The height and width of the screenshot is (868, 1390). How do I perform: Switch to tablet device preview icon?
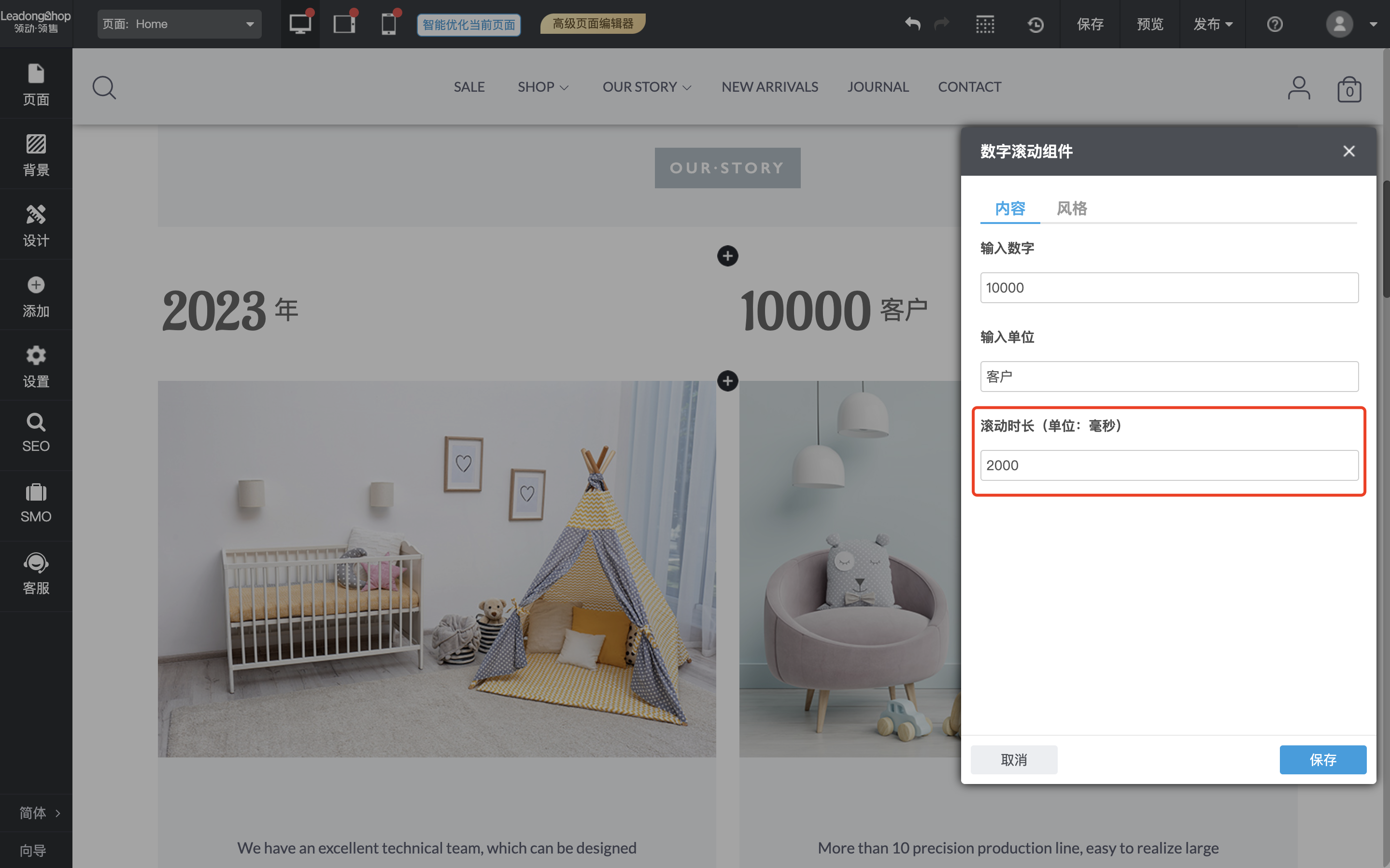[344, 24]
